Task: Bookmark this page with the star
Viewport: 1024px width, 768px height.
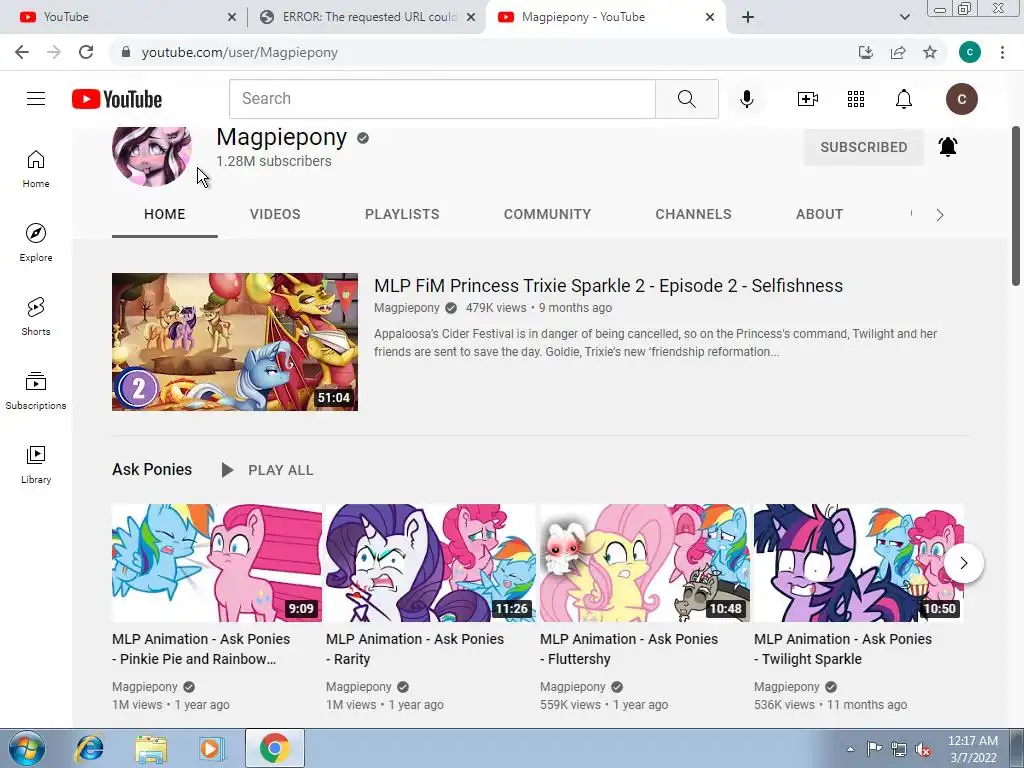Action: tap(930, 52)
